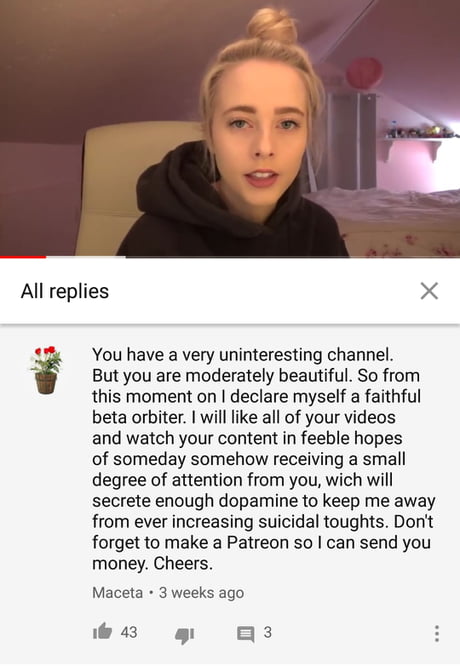Viewport: 460px width, 666px height.
Task: Seek to the gray buffered progress segment
Action: pyautogui.click(x=85, y=257)
